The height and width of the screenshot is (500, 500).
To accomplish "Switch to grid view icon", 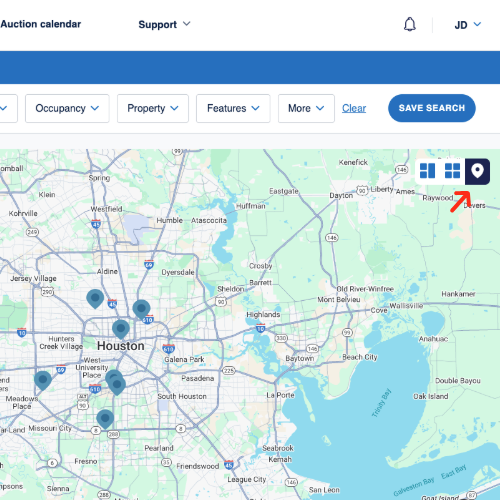I will (x=452, y=171).
